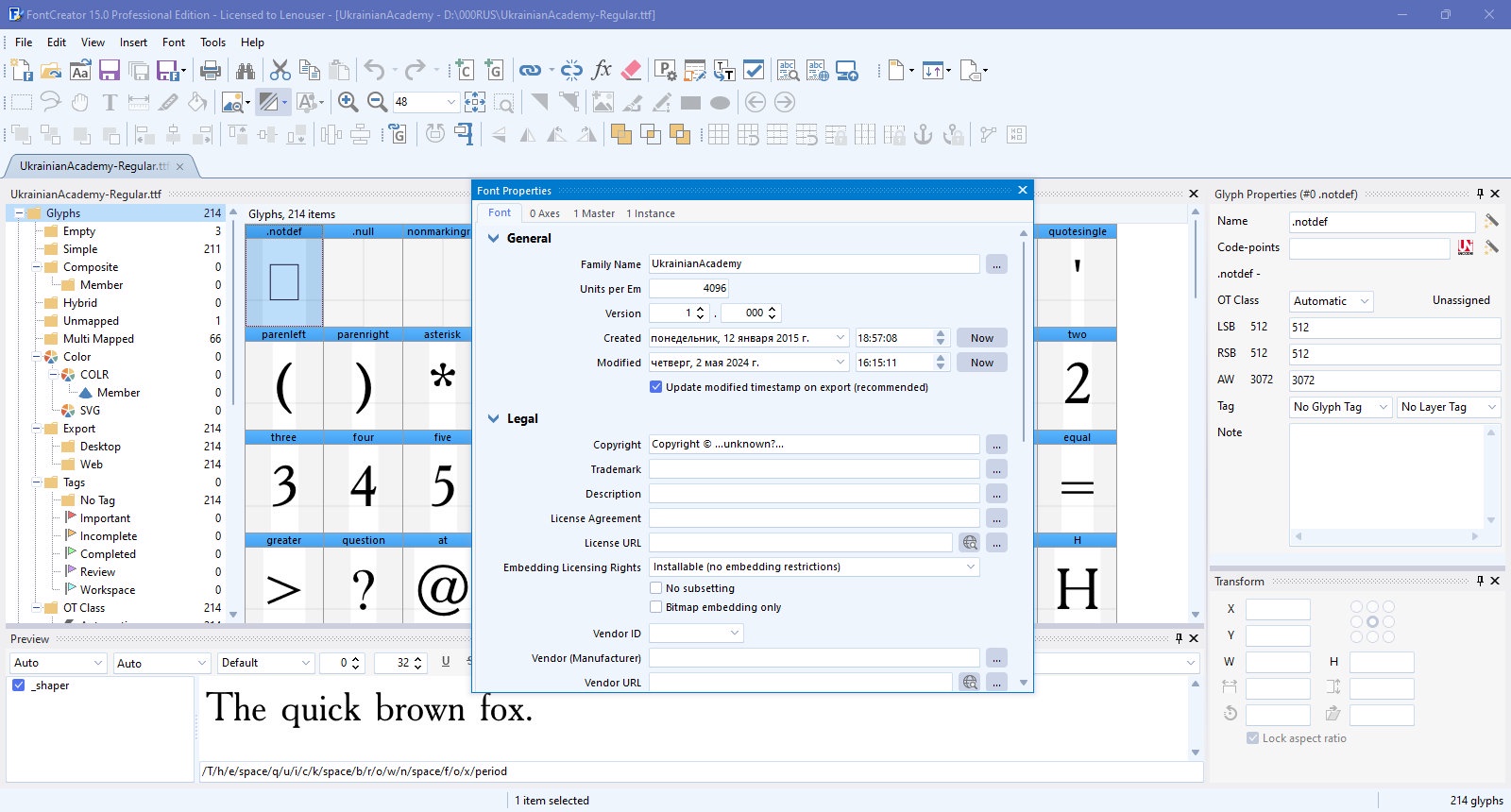The width and height of the screenshot is (1511, 812).
Task: Click the Now button next to Created
Action: pyautogui.click(x=982, y=338)
